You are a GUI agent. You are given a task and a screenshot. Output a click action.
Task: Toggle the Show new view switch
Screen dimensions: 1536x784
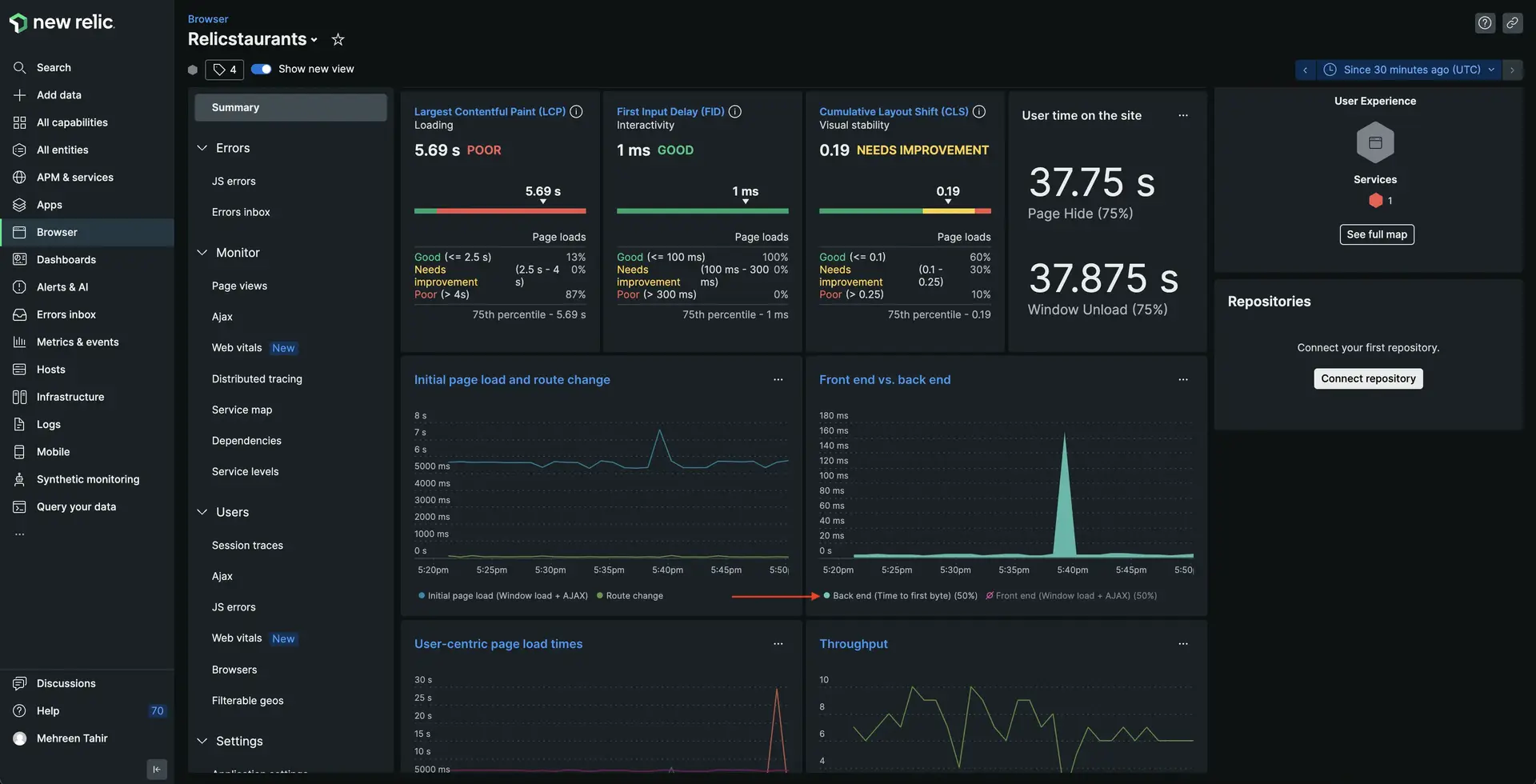point(261,69)
